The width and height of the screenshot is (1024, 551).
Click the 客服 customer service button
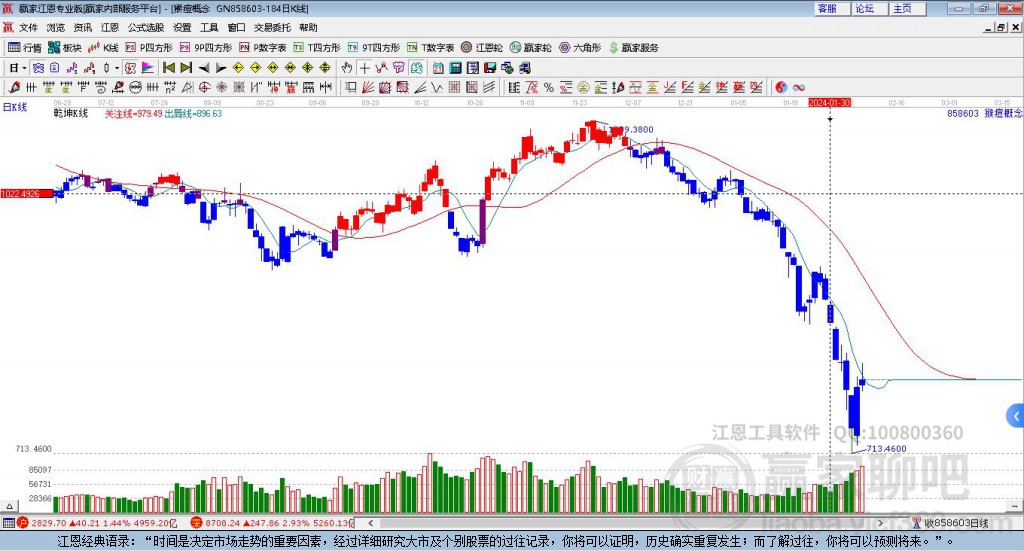[832, 8]
